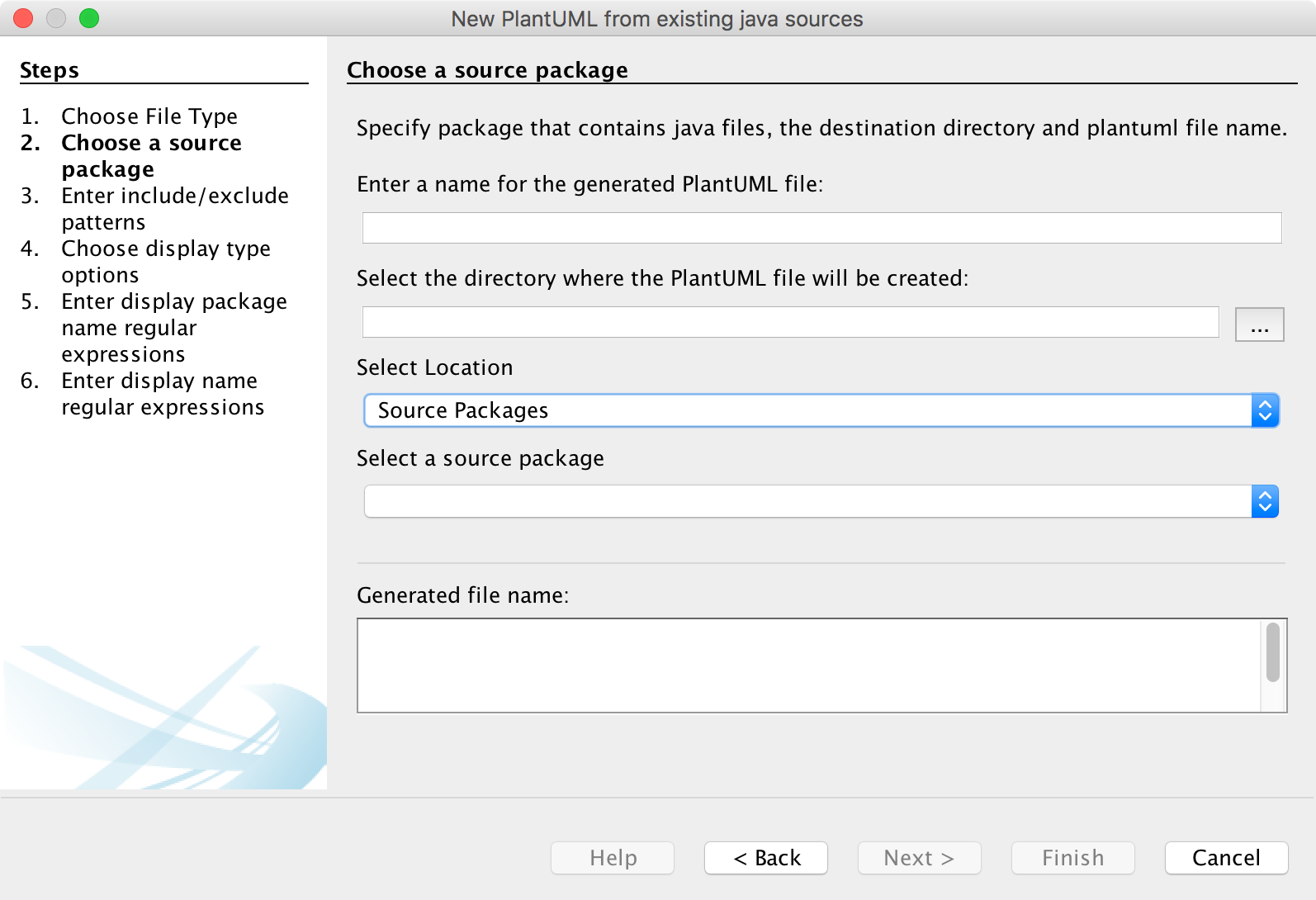The height and width of the screenshot is (900, 1316).
Task: Click the blue arrows on source package combo
Action: 1265,501
